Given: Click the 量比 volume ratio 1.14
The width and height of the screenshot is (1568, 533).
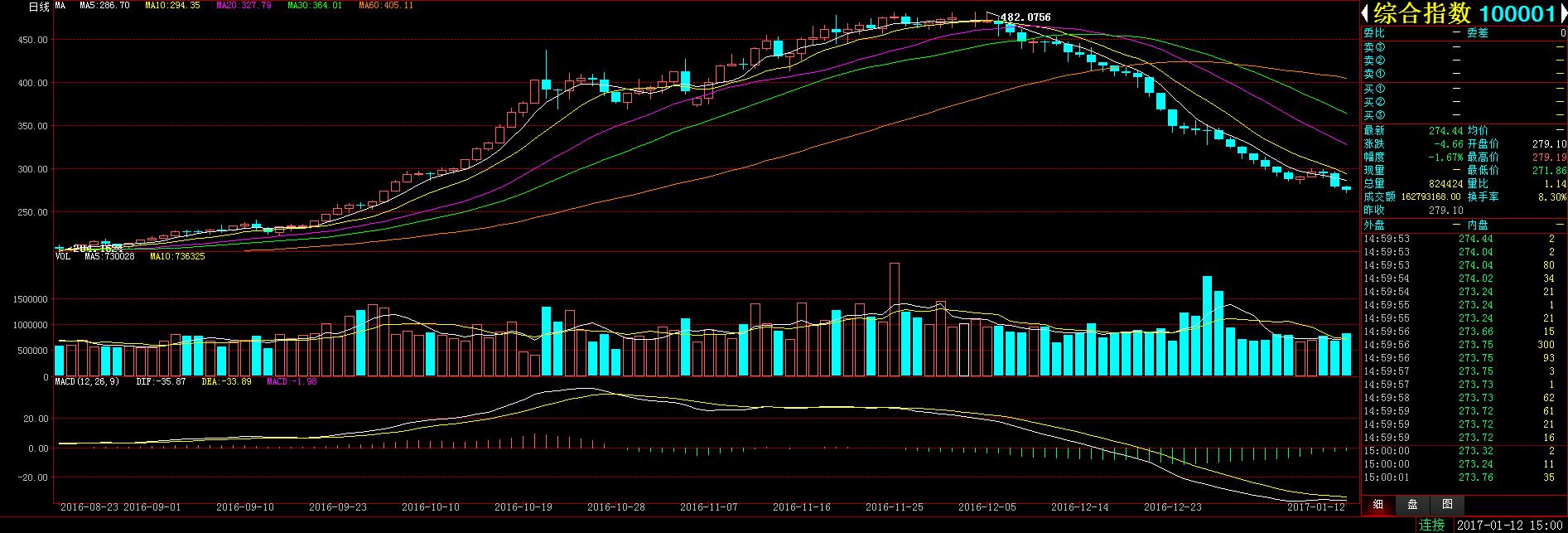Looking at the screenshot, I should click(1555, 184).
